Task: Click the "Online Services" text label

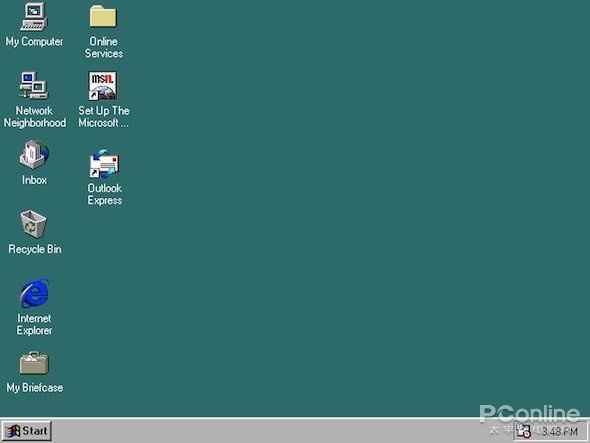Action: 103,47
